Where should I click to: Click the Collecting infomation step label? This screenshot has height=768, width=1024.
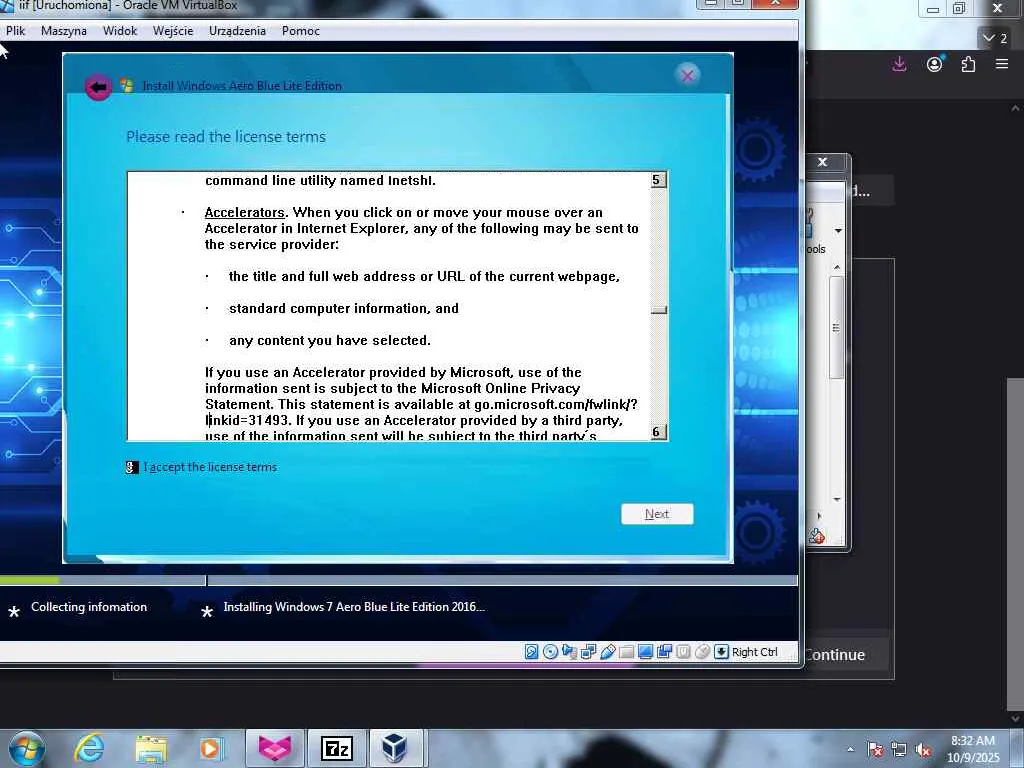89,607
